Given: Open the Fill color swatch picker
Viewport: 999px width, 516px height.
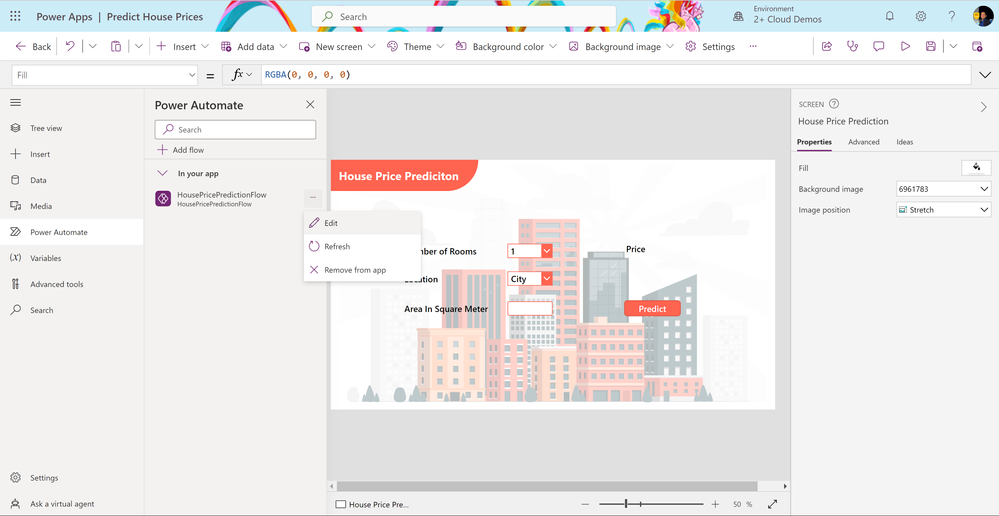Looking at the screenshot, I should 976,168.
